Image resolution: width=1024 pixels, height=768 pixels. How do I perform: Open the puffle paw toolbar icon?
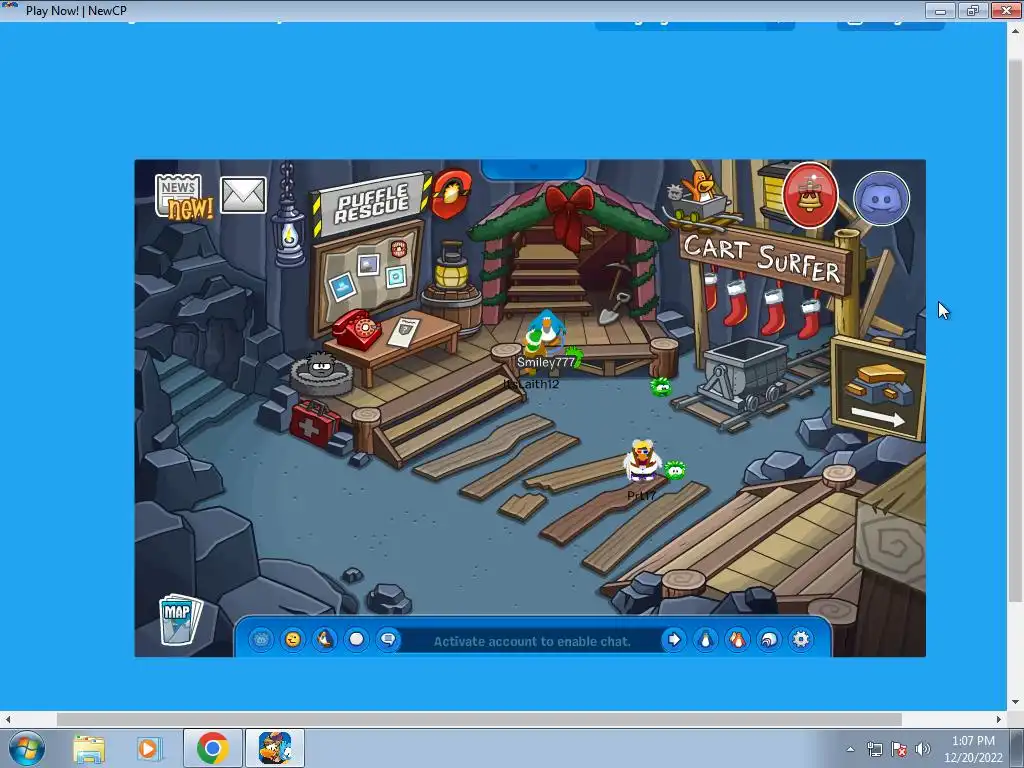point(261,639)
